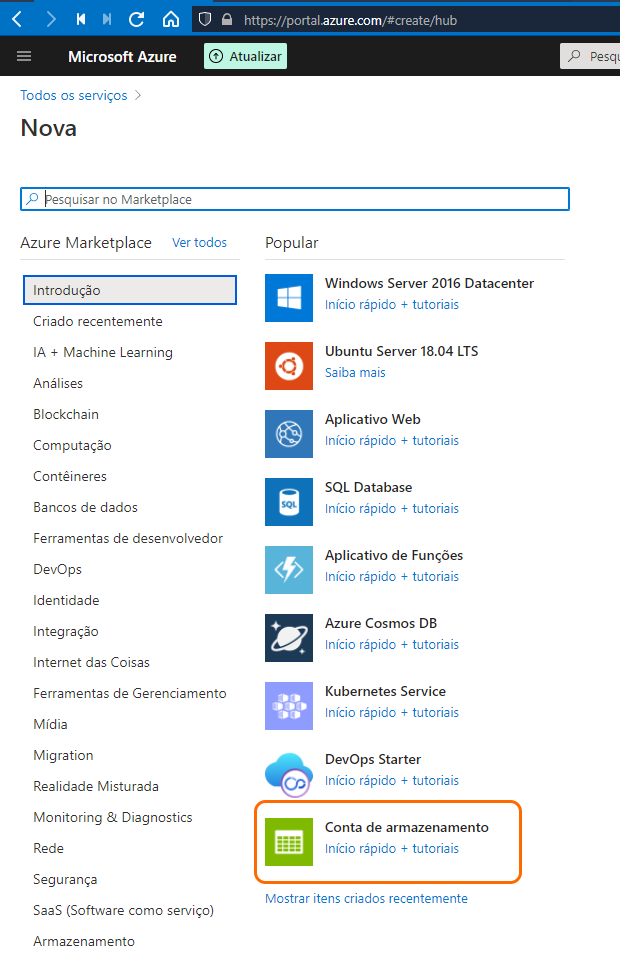Open the Contêineres category
Image resolution: width=620 pixels, height=957 pixels.
coord(70,476)
